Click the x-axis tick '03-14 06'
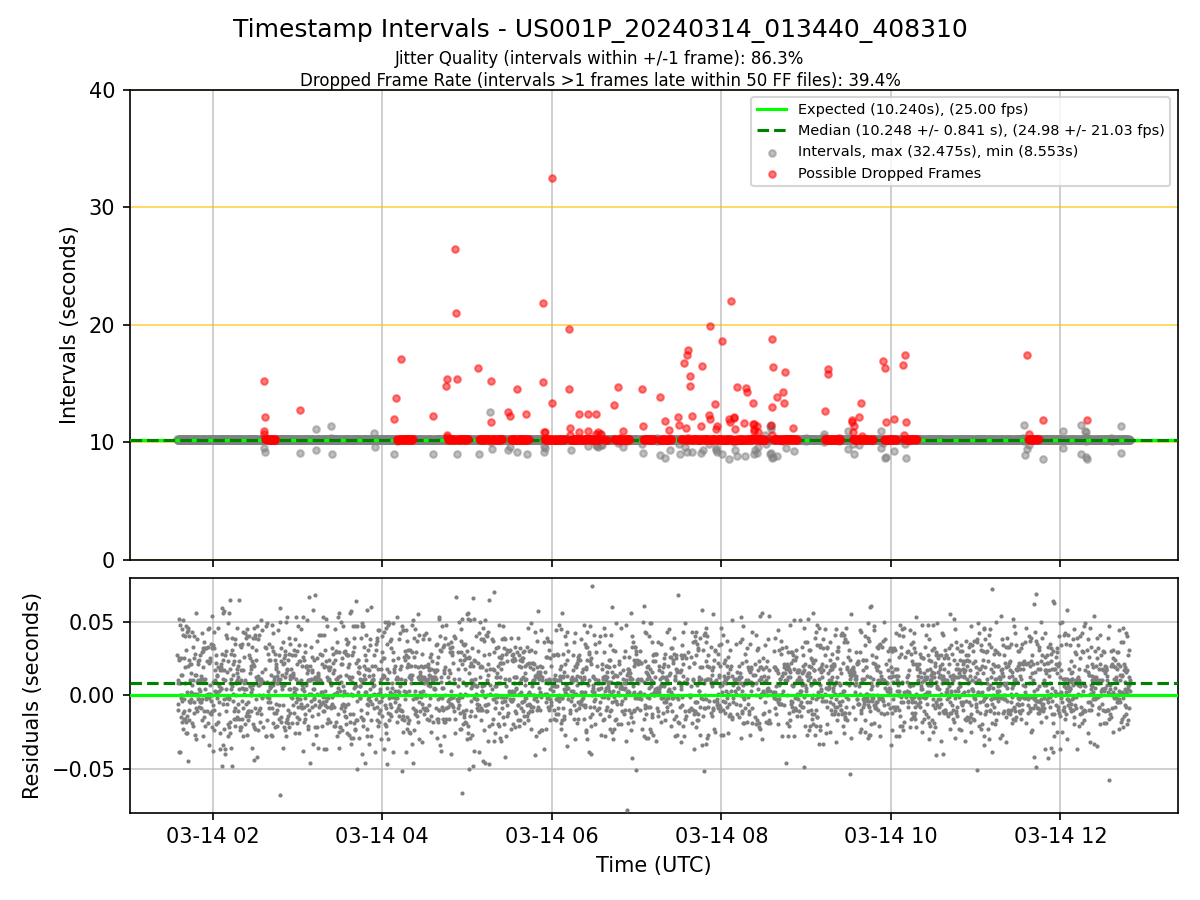Screen dimensions: 1200x900 (x=551, y=835)
